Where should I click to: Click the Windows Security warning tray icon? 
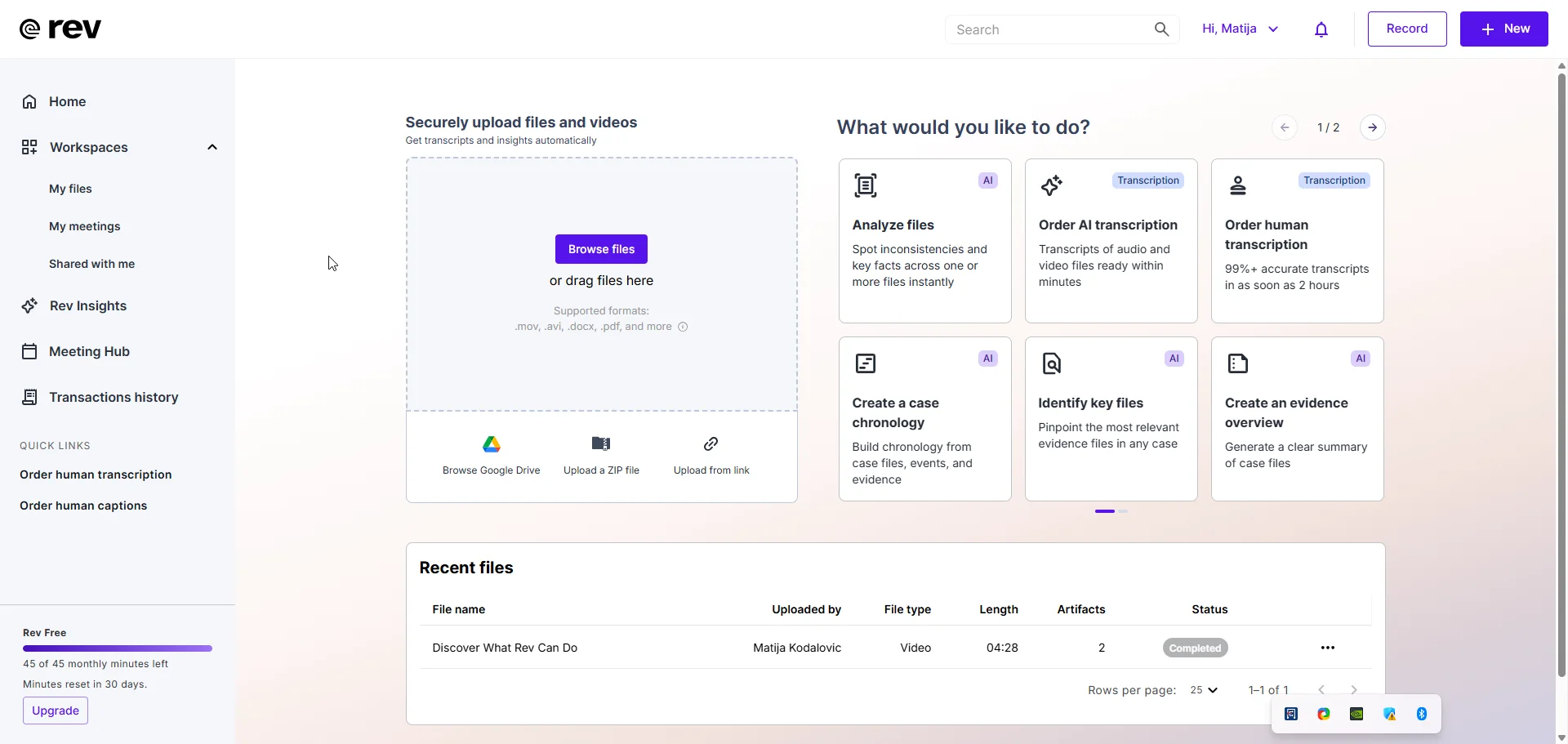(1389, 714)
